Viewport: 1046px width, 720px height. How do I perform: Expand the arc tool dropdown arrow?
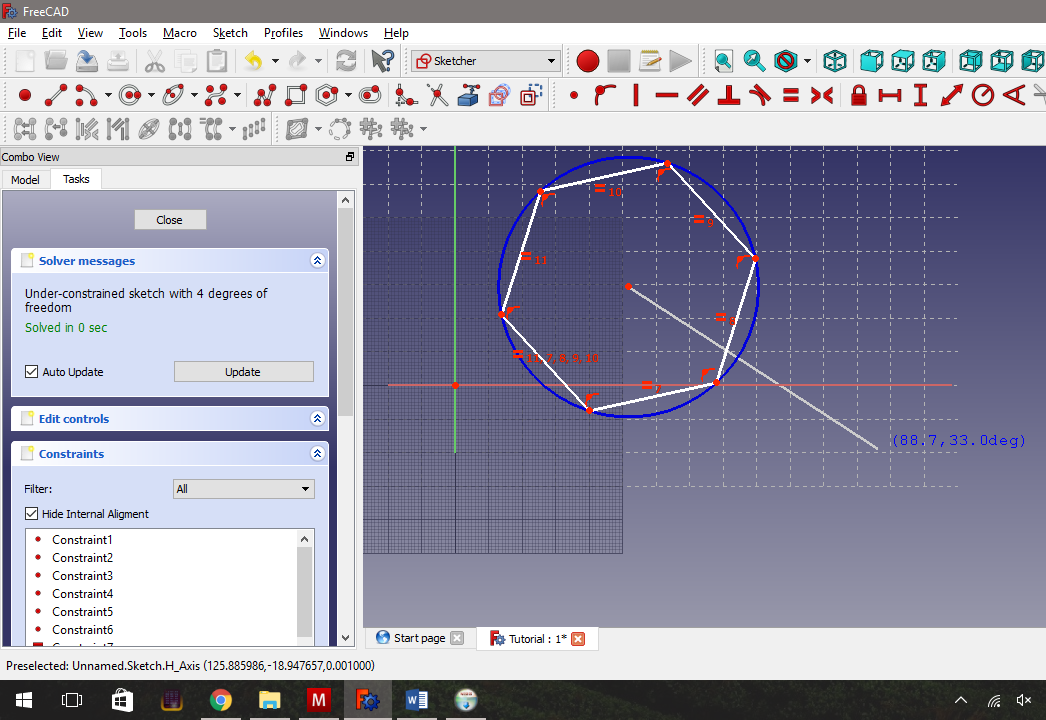(107, 95)
